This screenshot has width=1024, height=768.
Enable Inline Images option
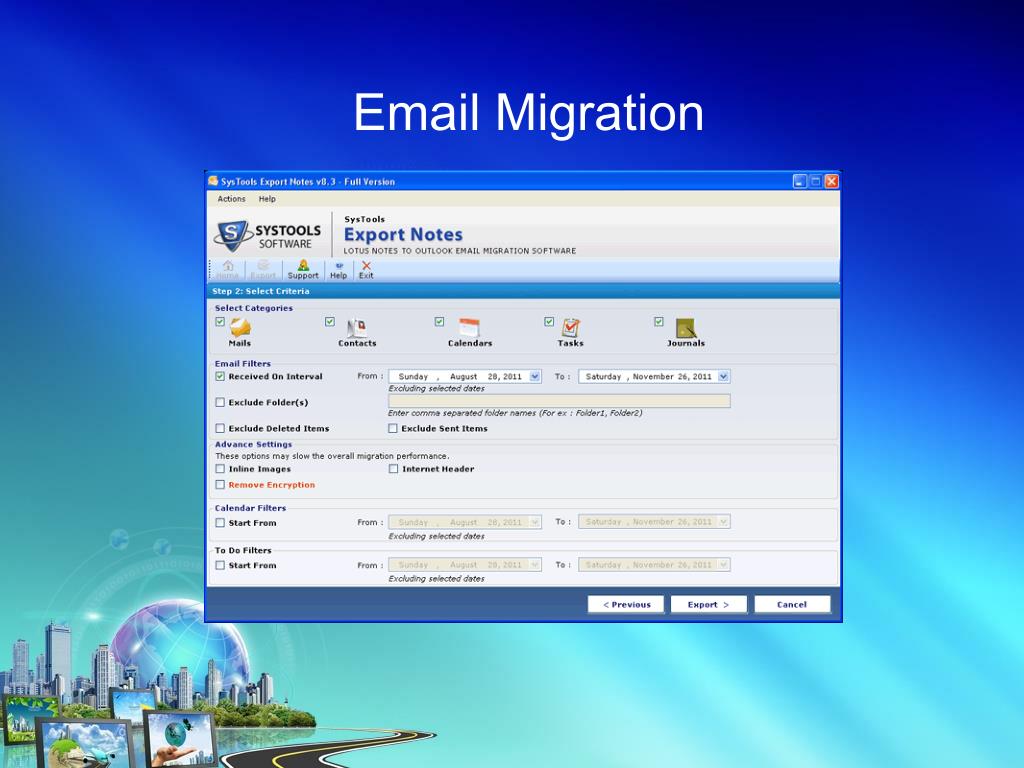[x=220, y=469]
